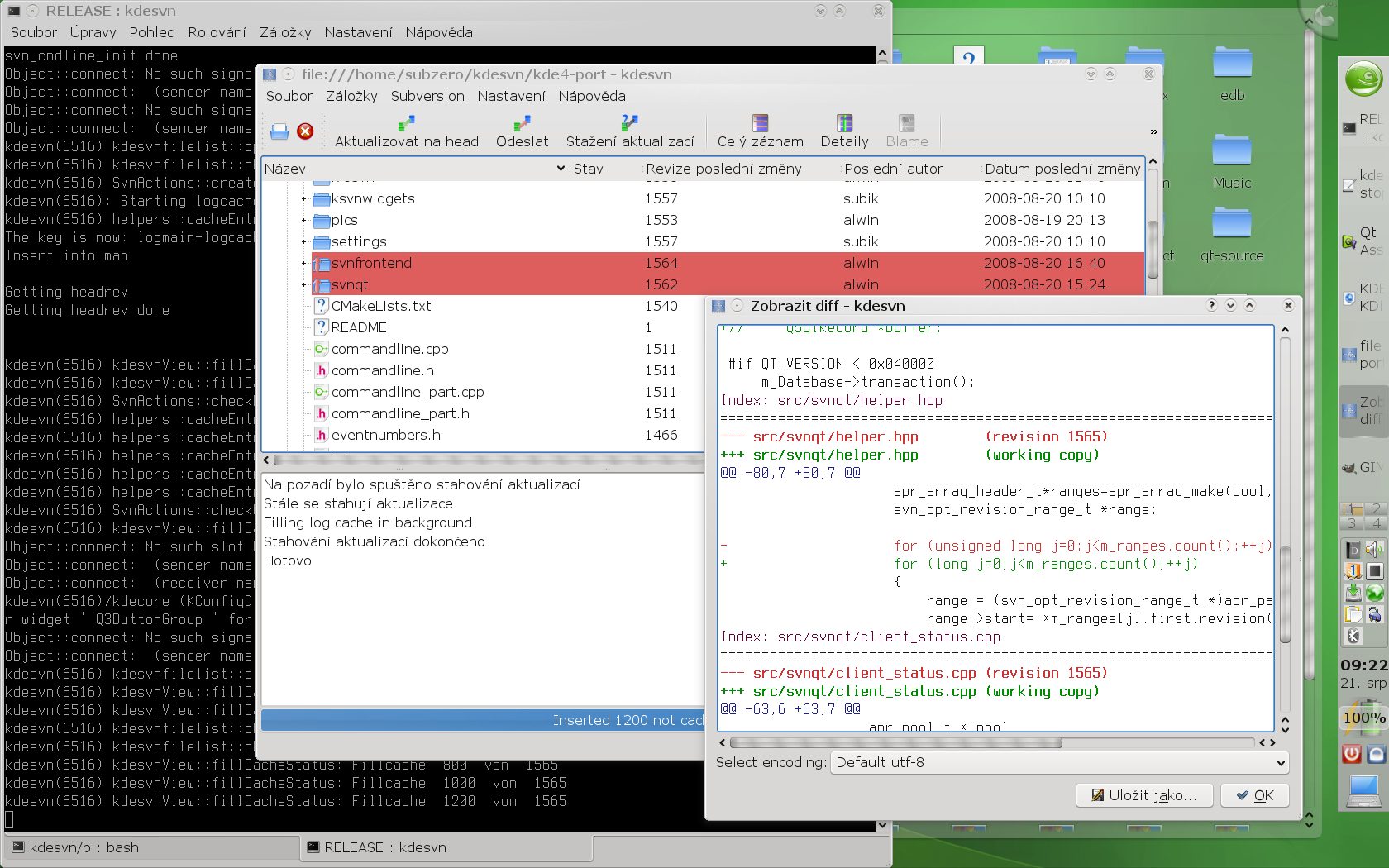Screen dimensions: 1389x868
Task: Sort by Revize poslední změny column
Action: 742,169
